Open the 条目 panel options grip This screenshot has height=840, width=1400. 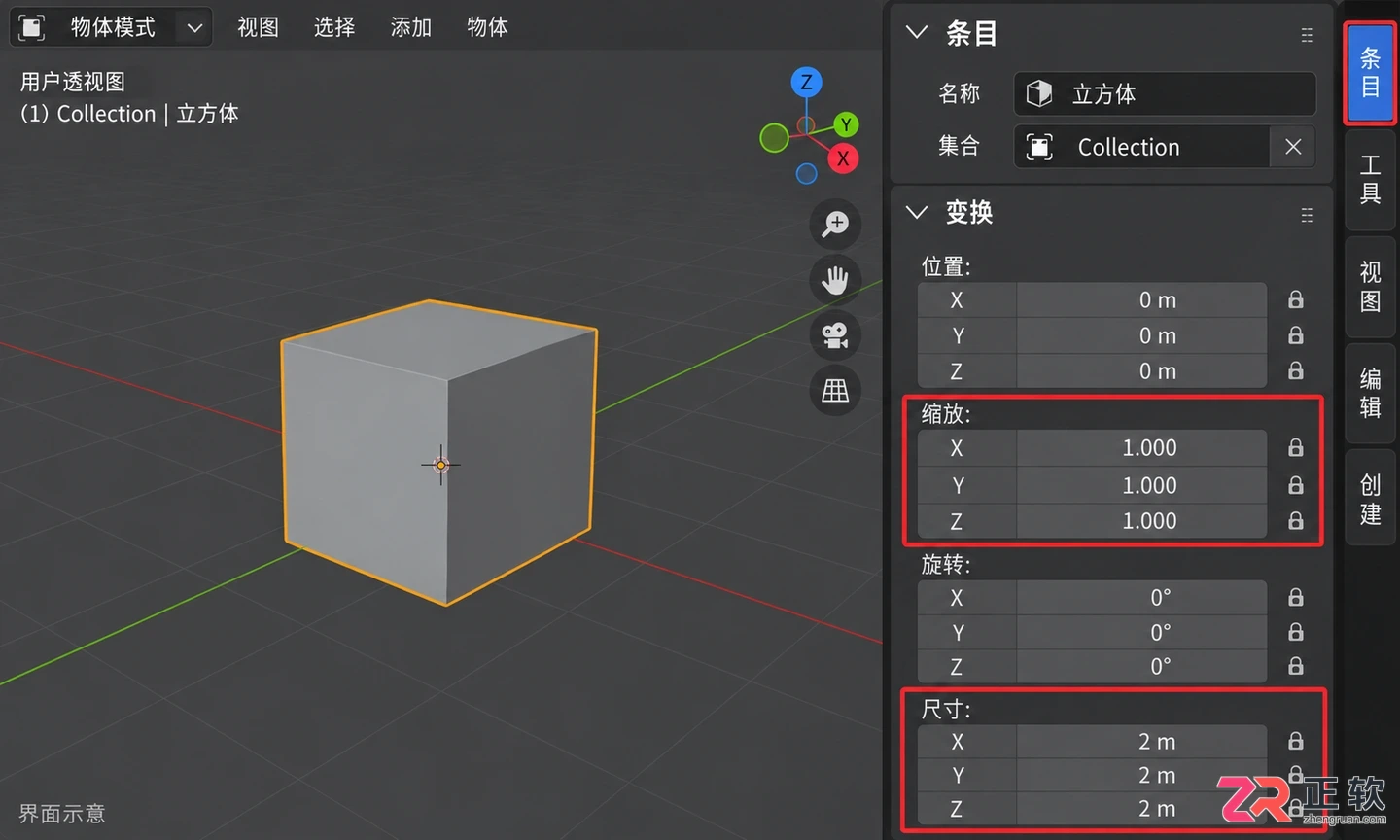(x=1307, y=35)
